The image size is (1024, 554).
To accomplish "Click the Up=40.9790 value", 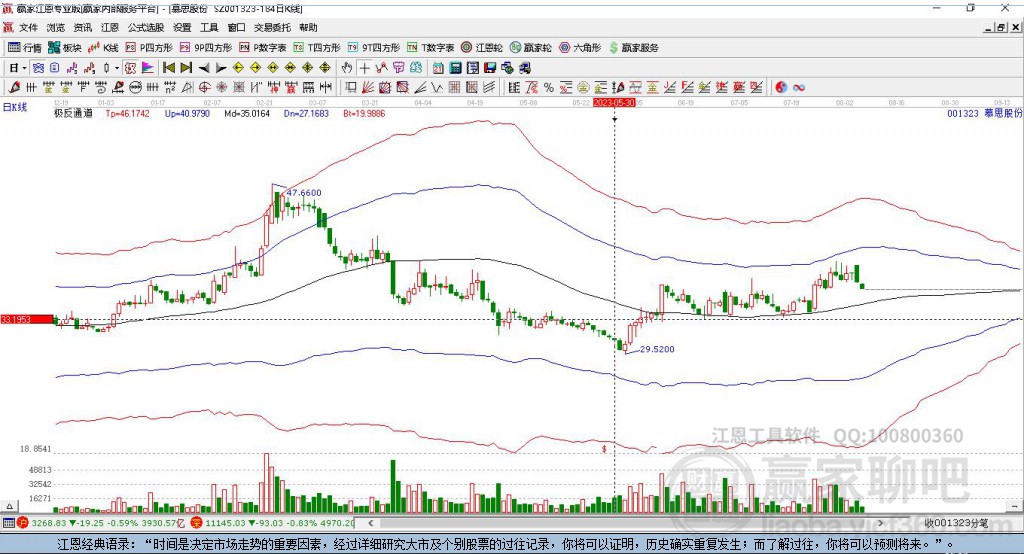I will 187,113.
